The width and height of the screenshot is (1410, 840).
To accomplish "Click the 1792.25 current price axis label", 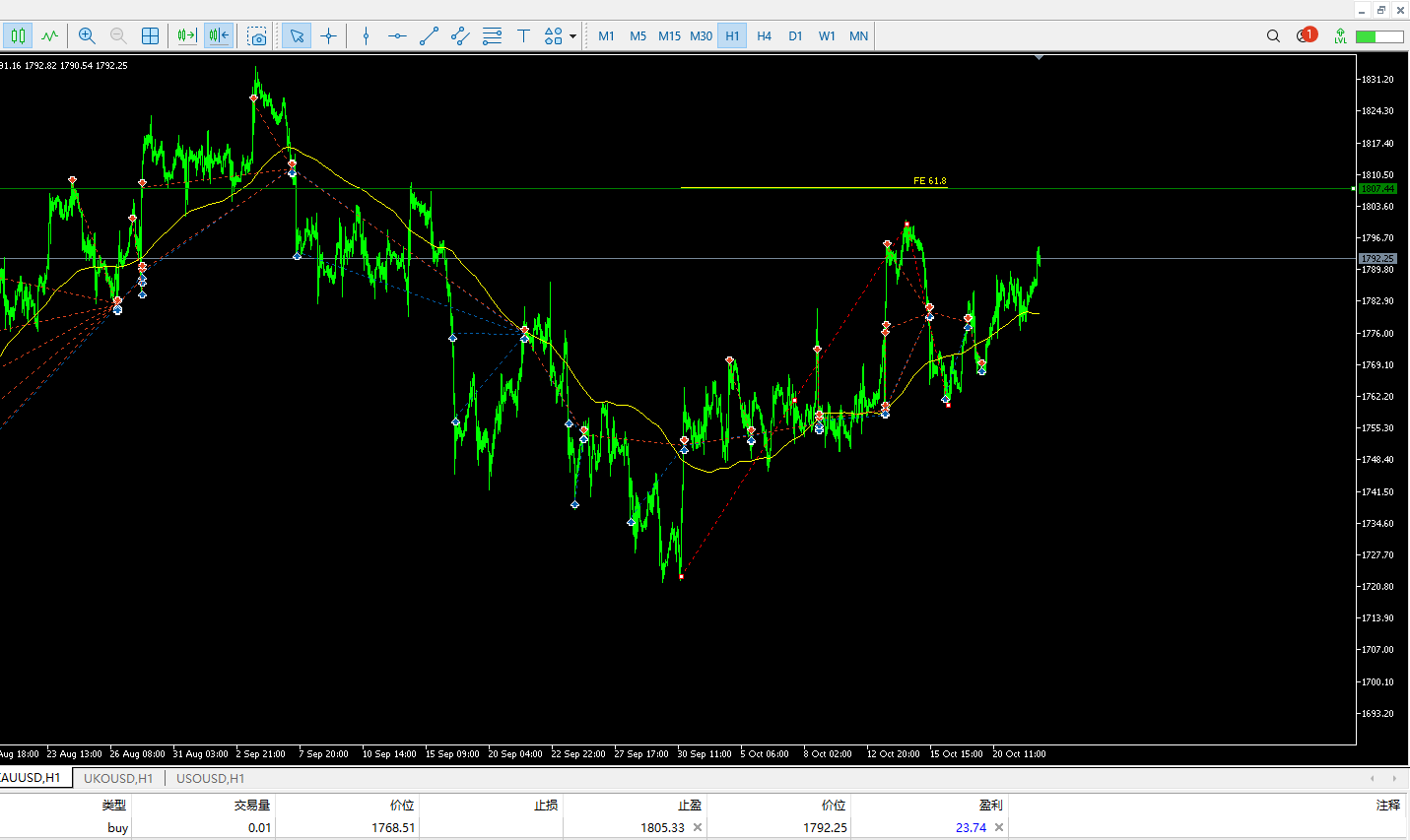I will [1377, 259].
